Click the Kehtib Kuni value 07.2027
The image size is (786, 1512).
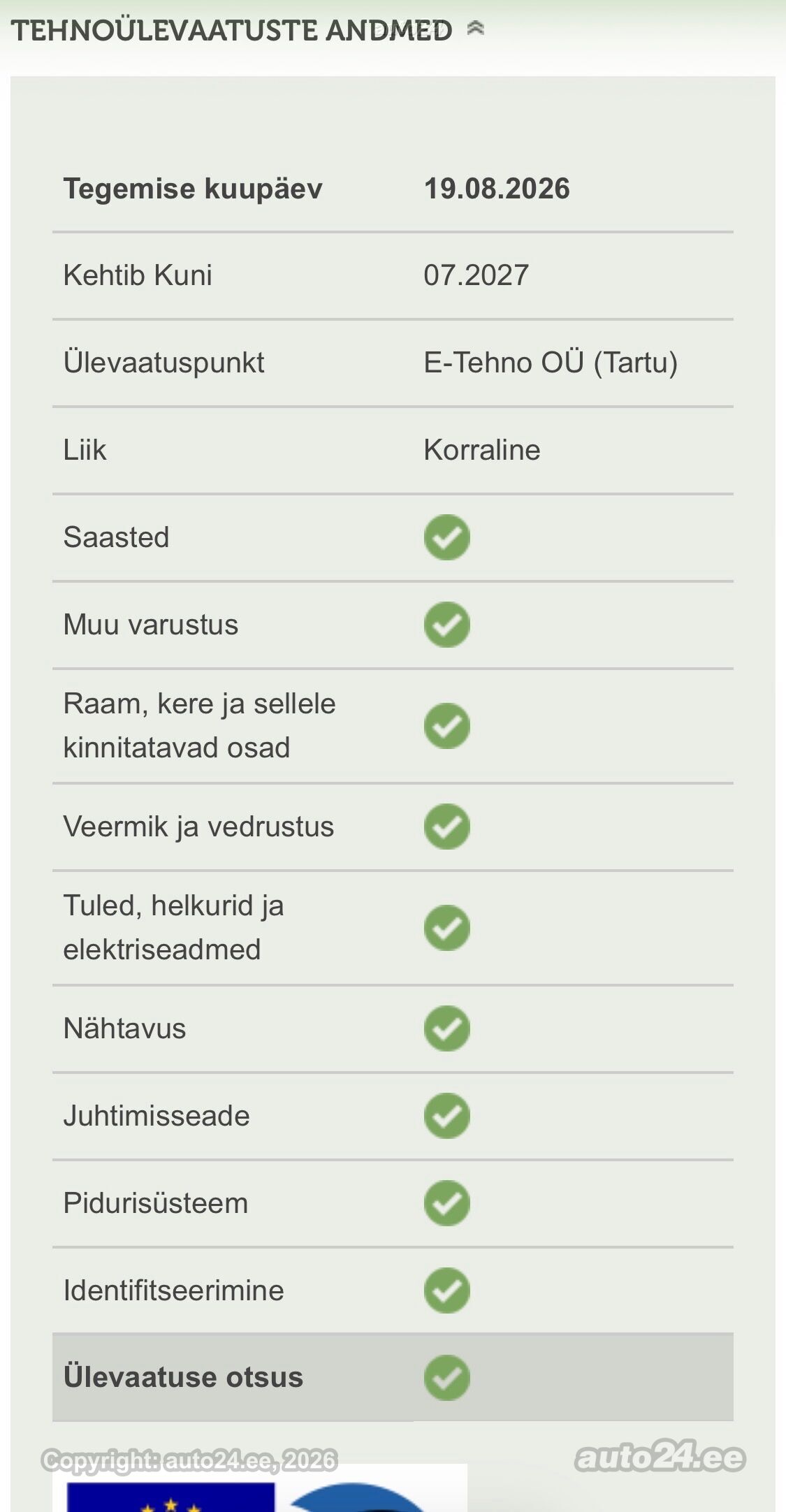[476, 275]
